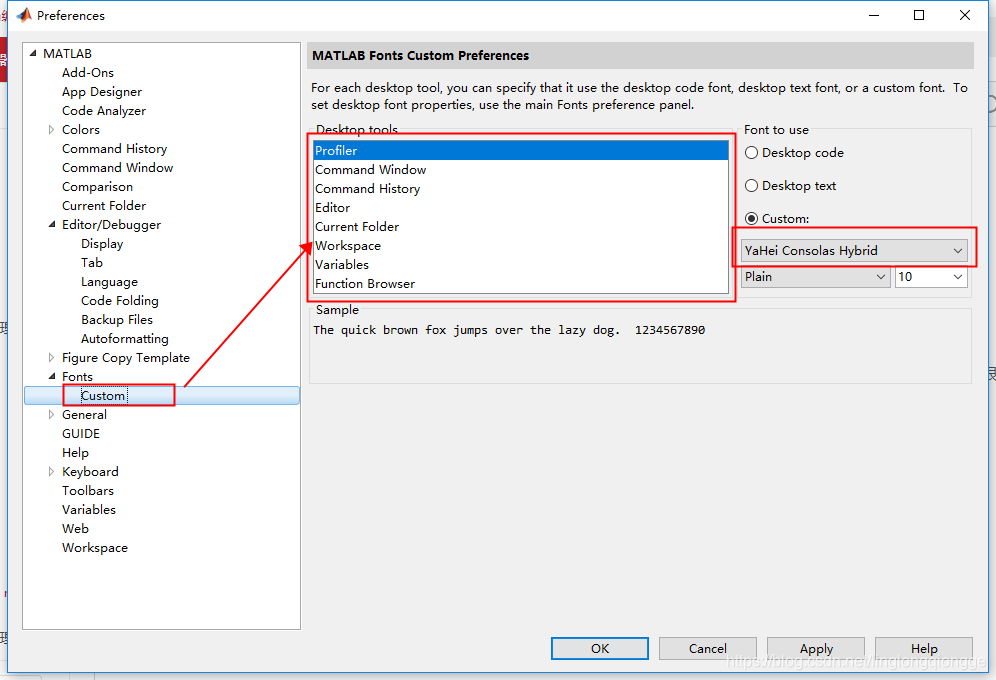Maximize the Preferences window
996x680 pixels.
(919, 15)
